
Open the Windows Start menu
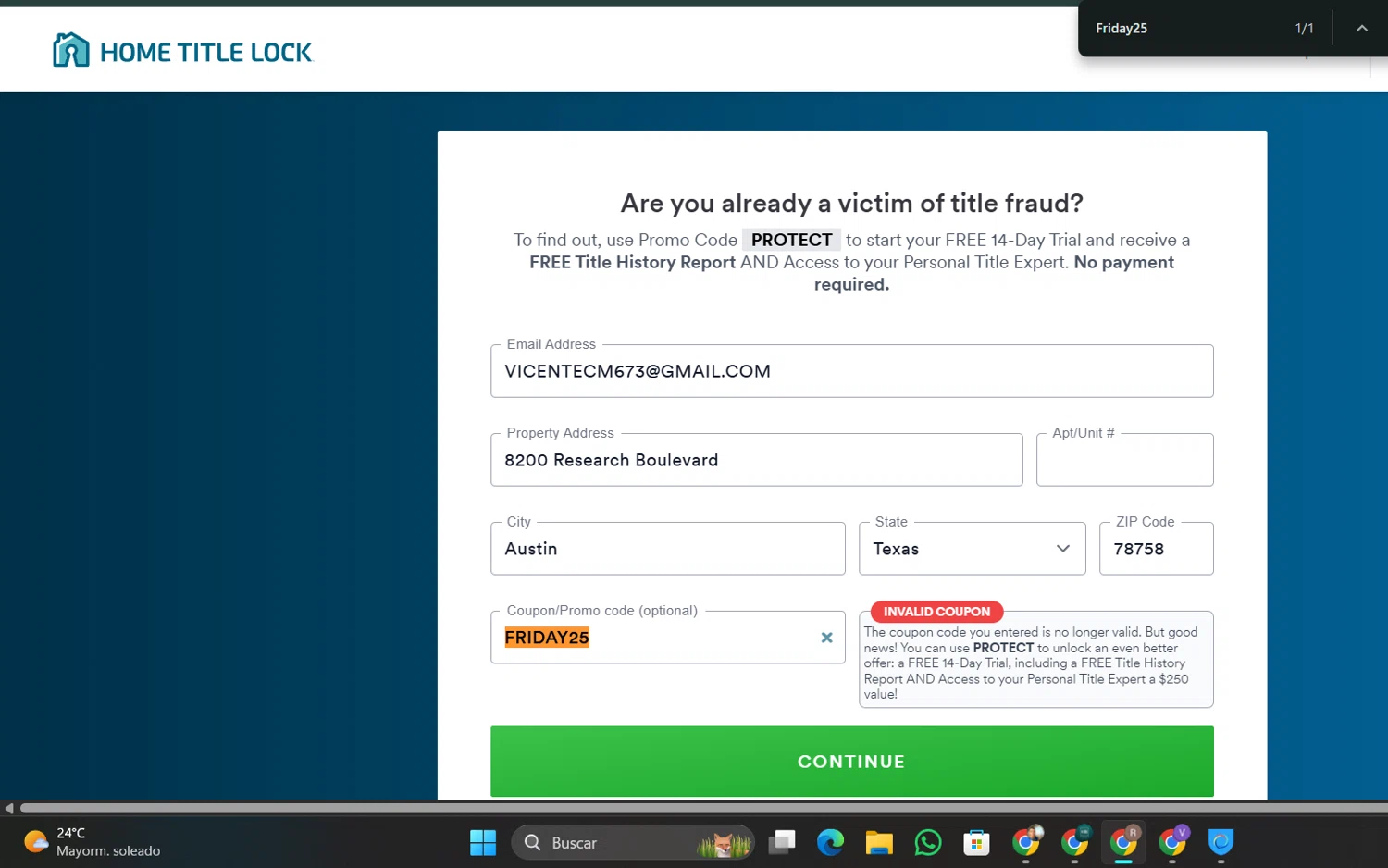483,843
